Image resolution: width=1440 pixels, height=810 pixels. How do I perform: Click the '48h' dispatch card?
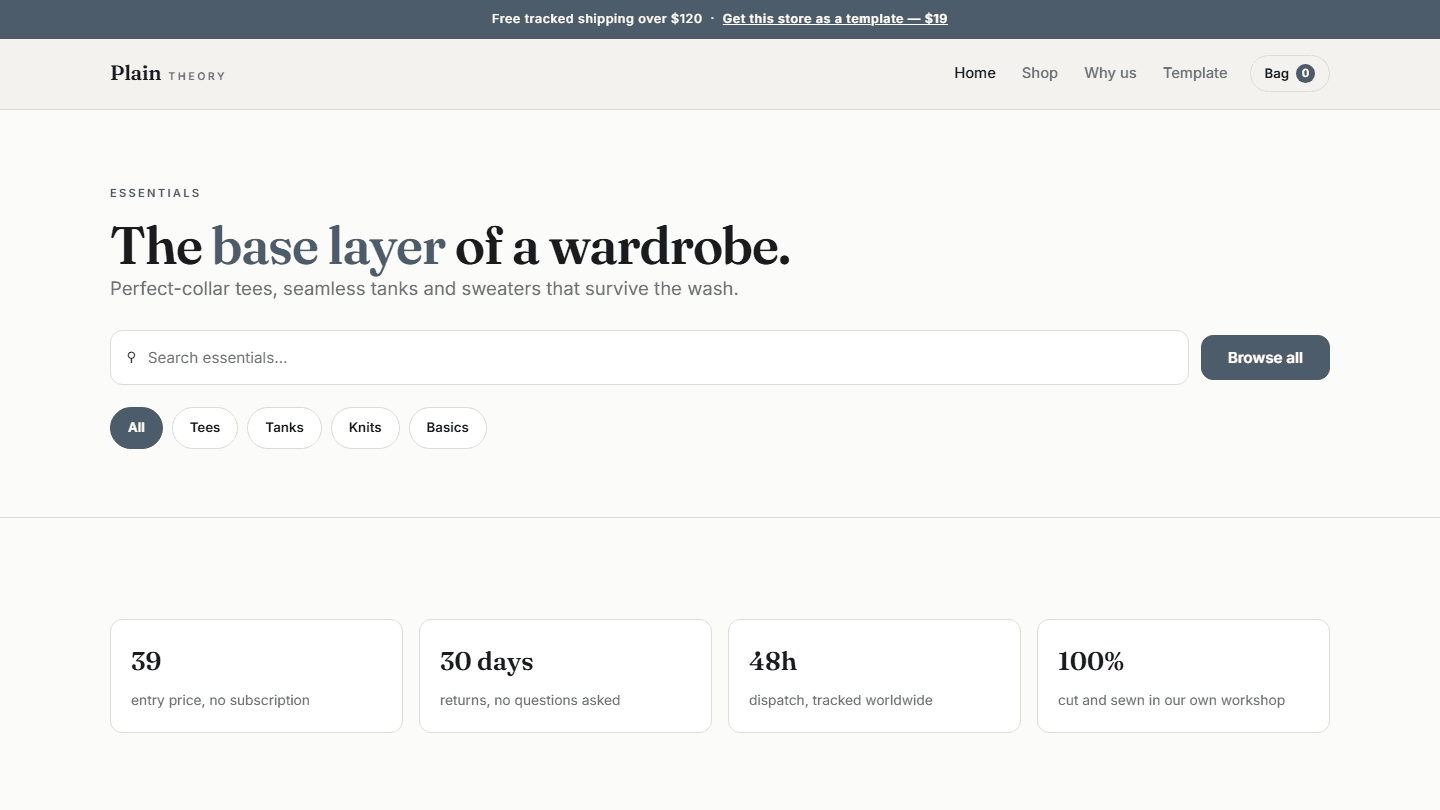(874, 676)
